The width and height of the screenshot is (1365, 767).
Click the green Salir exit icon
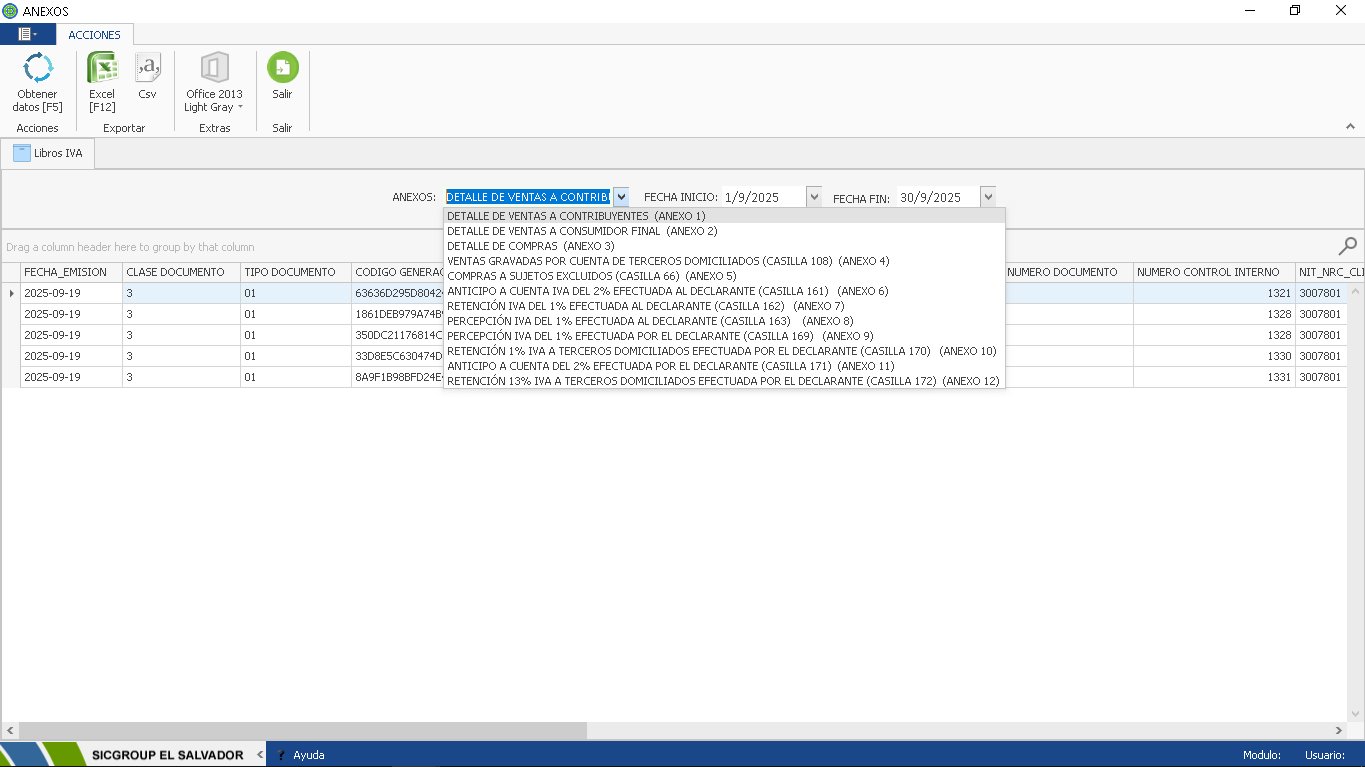tap(283, 68)
